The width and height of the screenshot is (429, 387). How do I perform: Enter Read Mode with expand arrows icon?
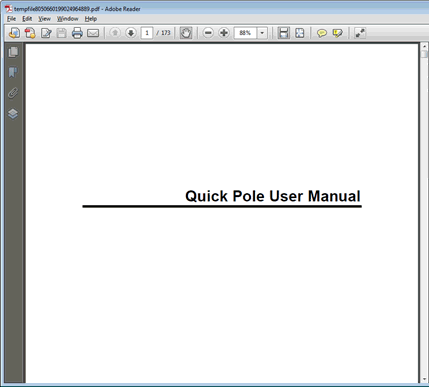360,33
